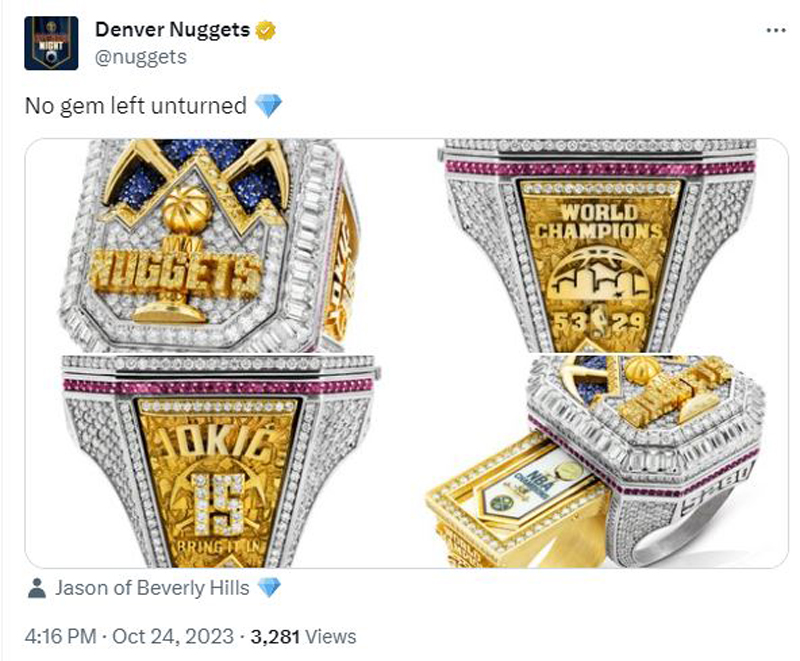Screen dimensions: 800x661
Task: Open the Denver Nuggets profile avatar
Action: tap(51, 43)
